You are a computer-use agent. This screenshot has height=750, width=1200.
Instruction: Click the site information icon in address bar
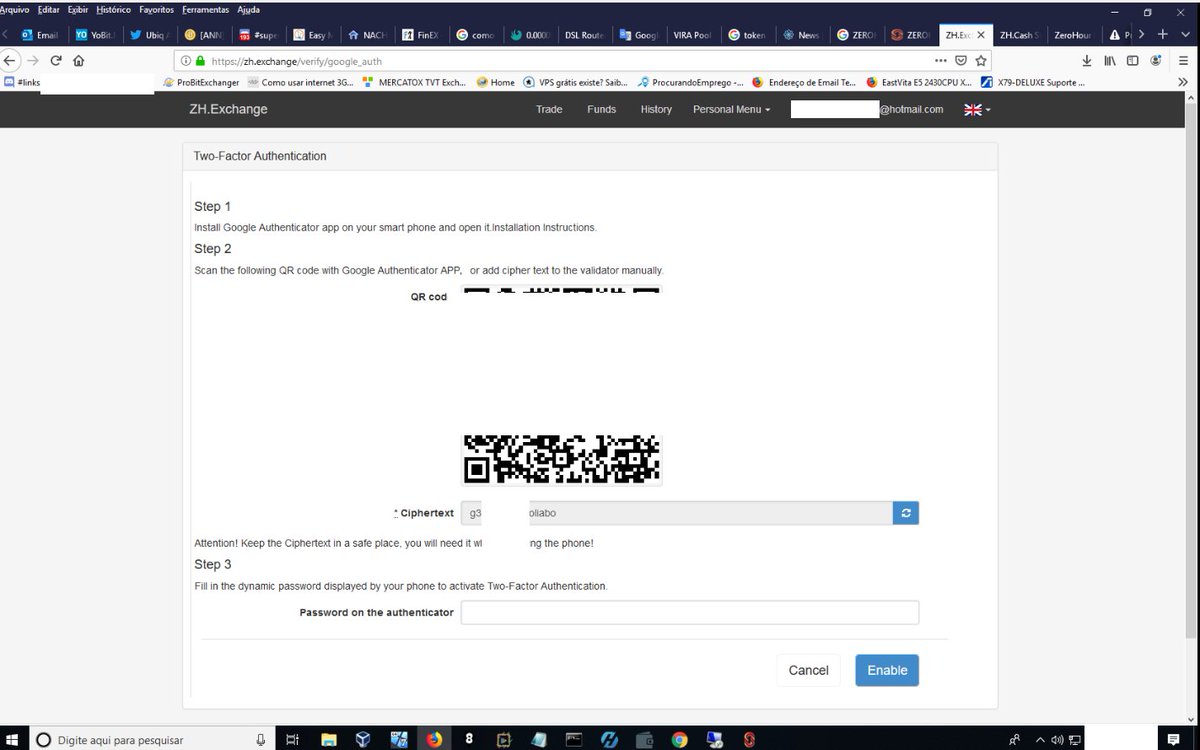(187, 61)
